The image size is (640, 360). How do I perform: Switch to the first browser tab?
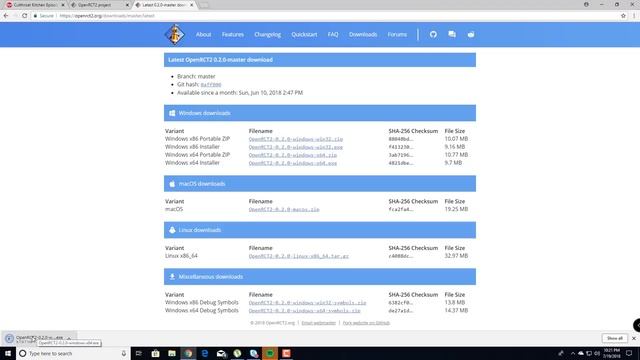(35, 5)
